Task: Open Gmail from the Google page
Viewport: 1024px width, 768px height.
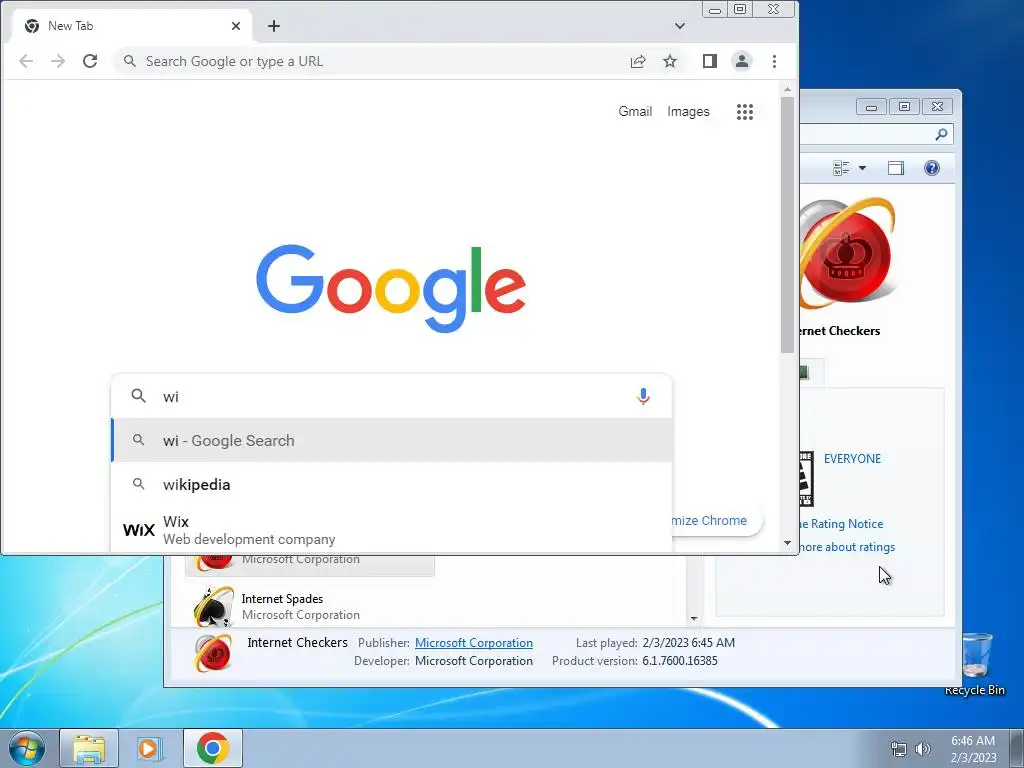Action: coord(635,112)
